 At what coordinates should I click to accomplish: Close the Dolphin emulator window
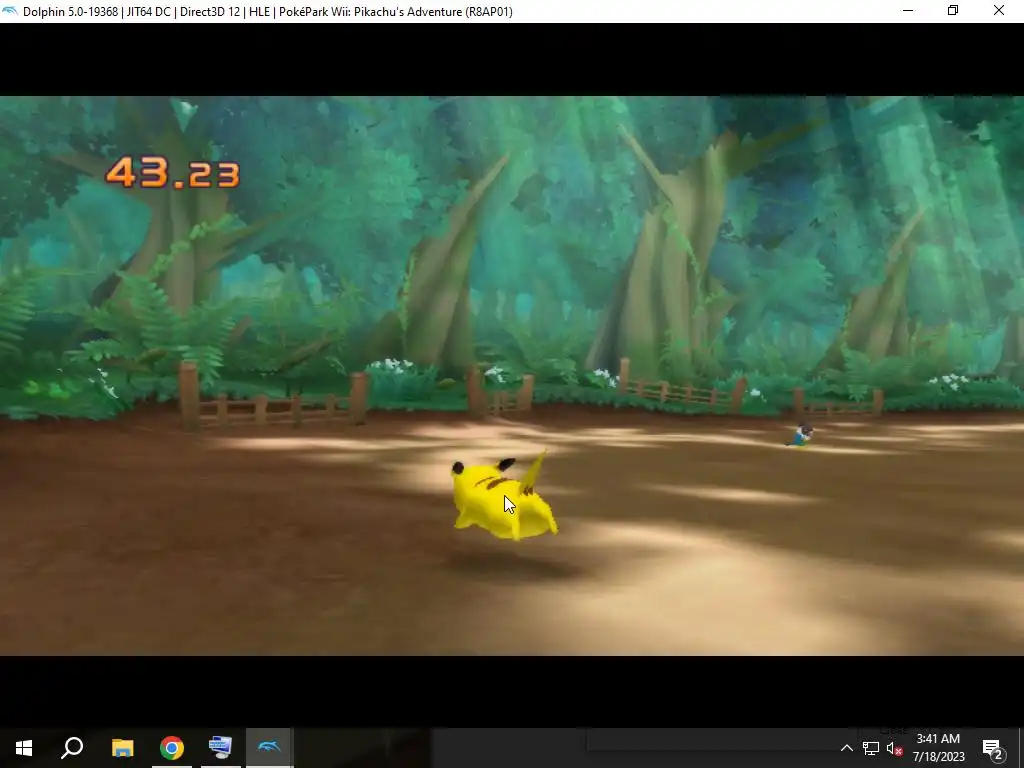coord(999,11)
